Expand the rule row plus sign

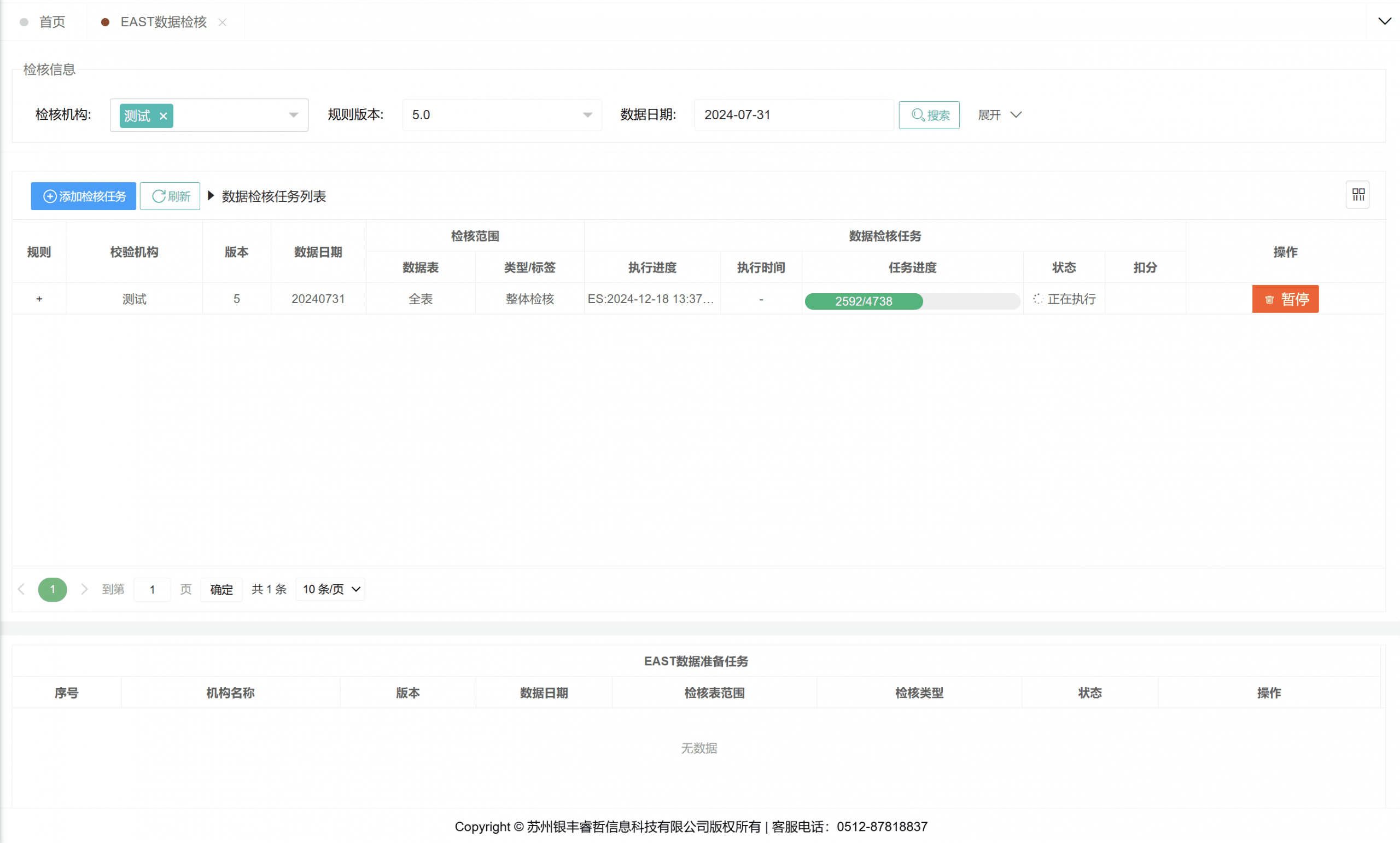point(39,299)
